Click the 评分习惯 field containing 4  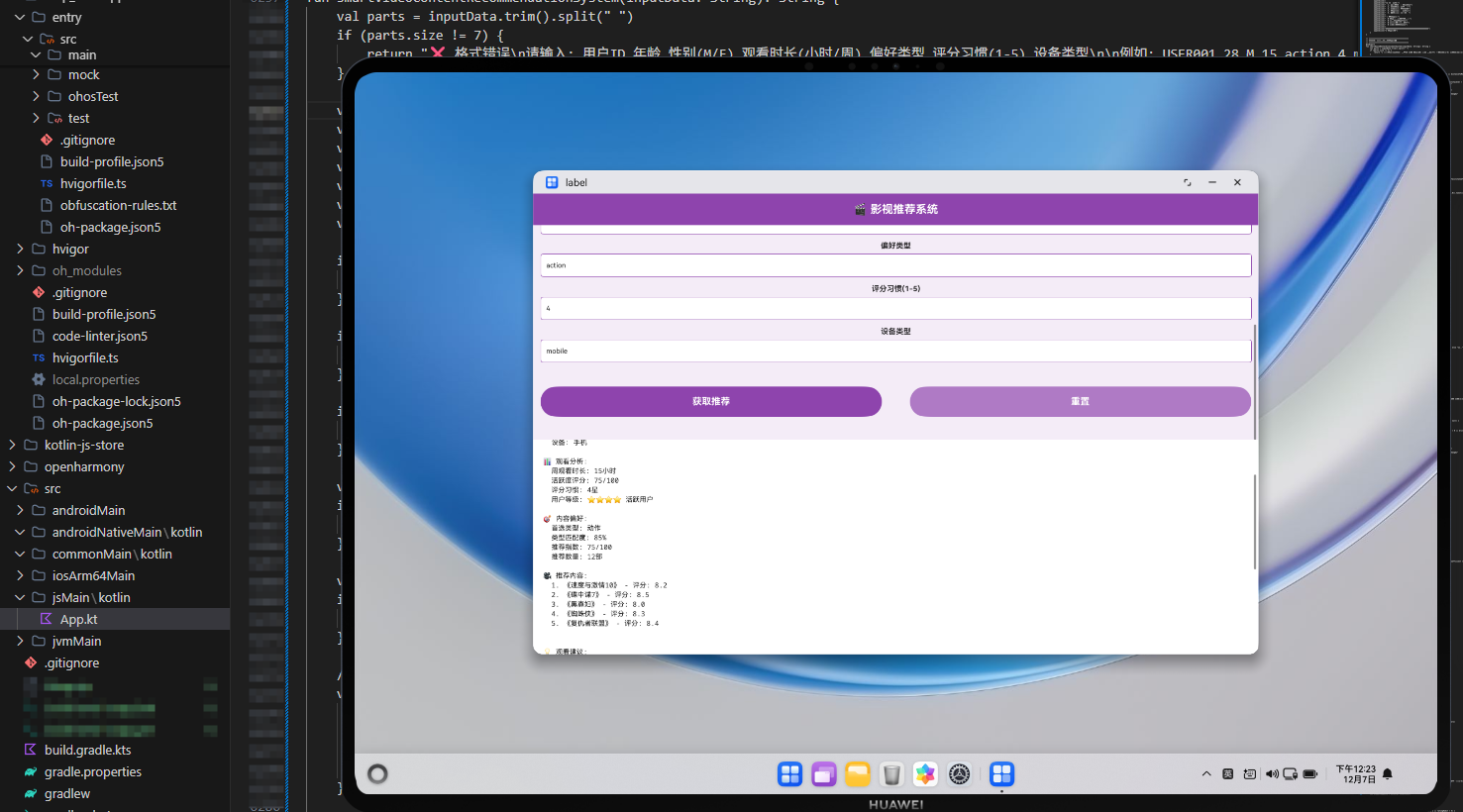tap(895, 308)
